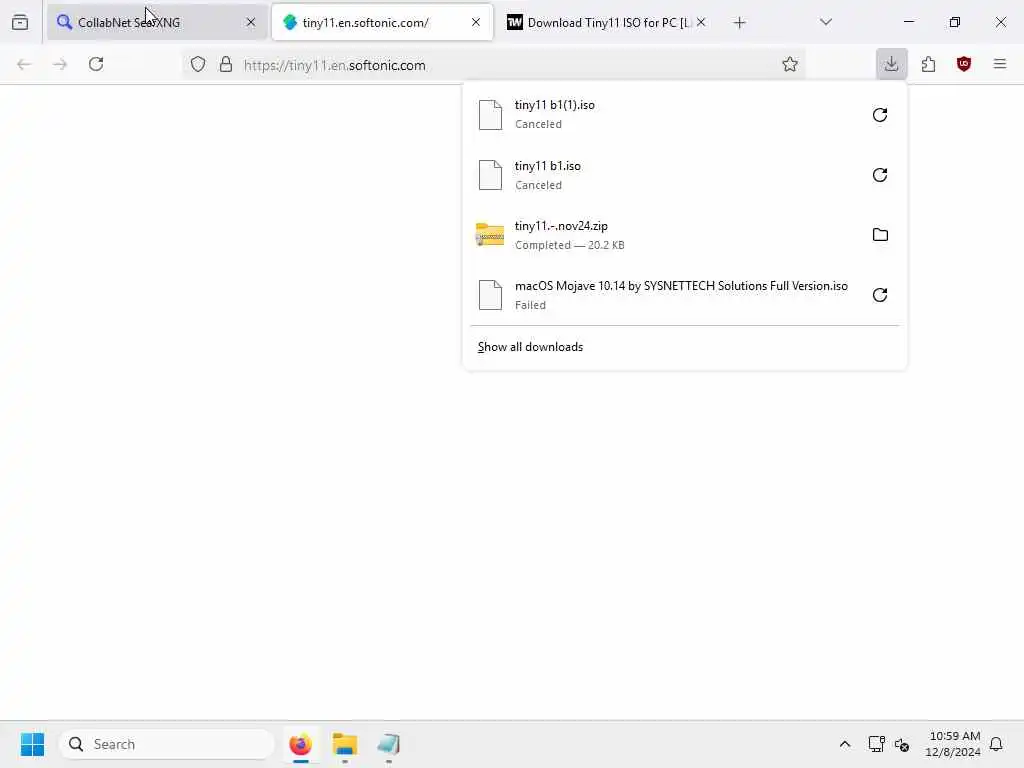Switch to CollabNet SearXNG tab
1024x768 pixels.
tap(157, 22)
